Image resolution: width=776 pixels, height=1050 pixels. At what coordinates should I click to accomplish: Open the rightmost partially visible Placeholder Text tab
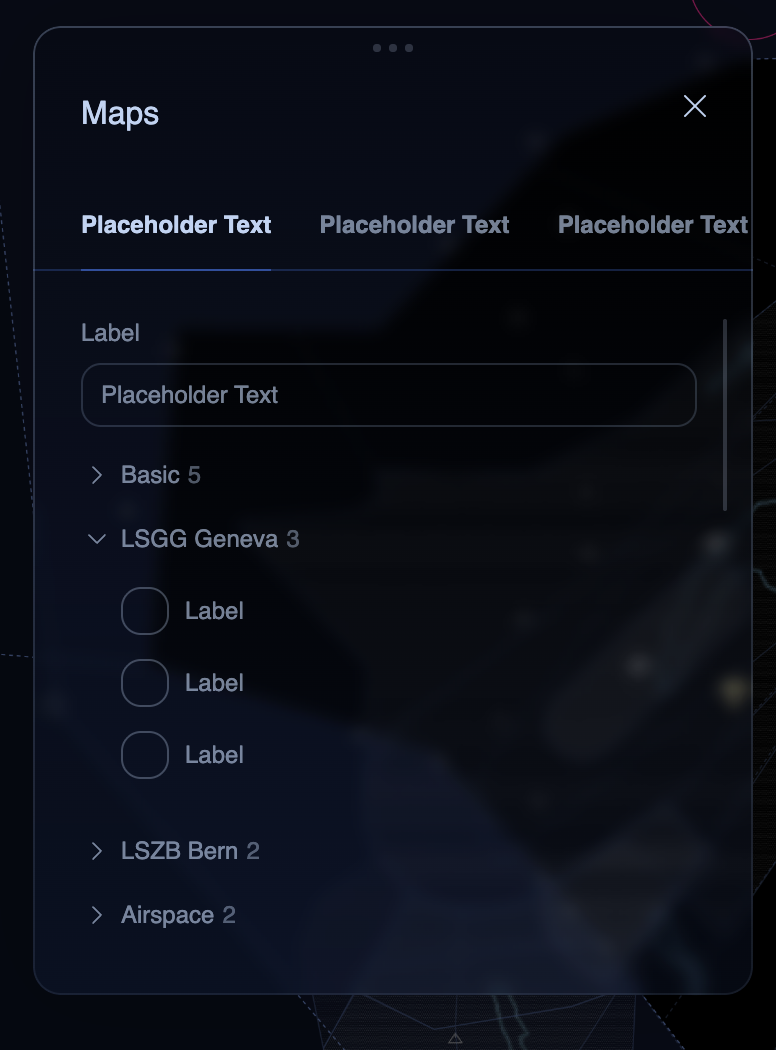click(x=652, y=225)
